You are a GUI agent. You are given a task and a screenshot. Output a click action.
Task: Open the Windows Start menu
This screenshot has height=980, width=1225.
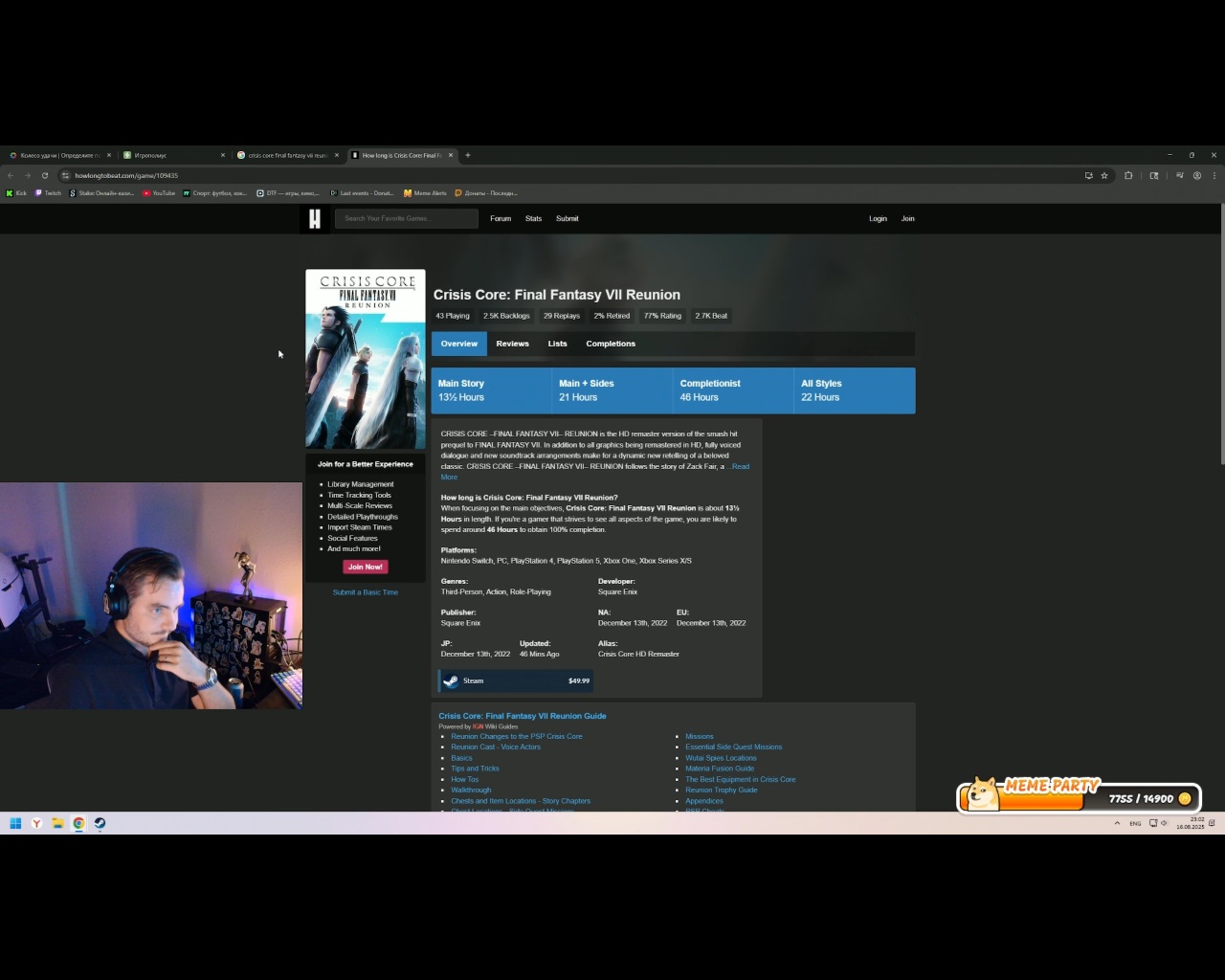tap(15, 823)
